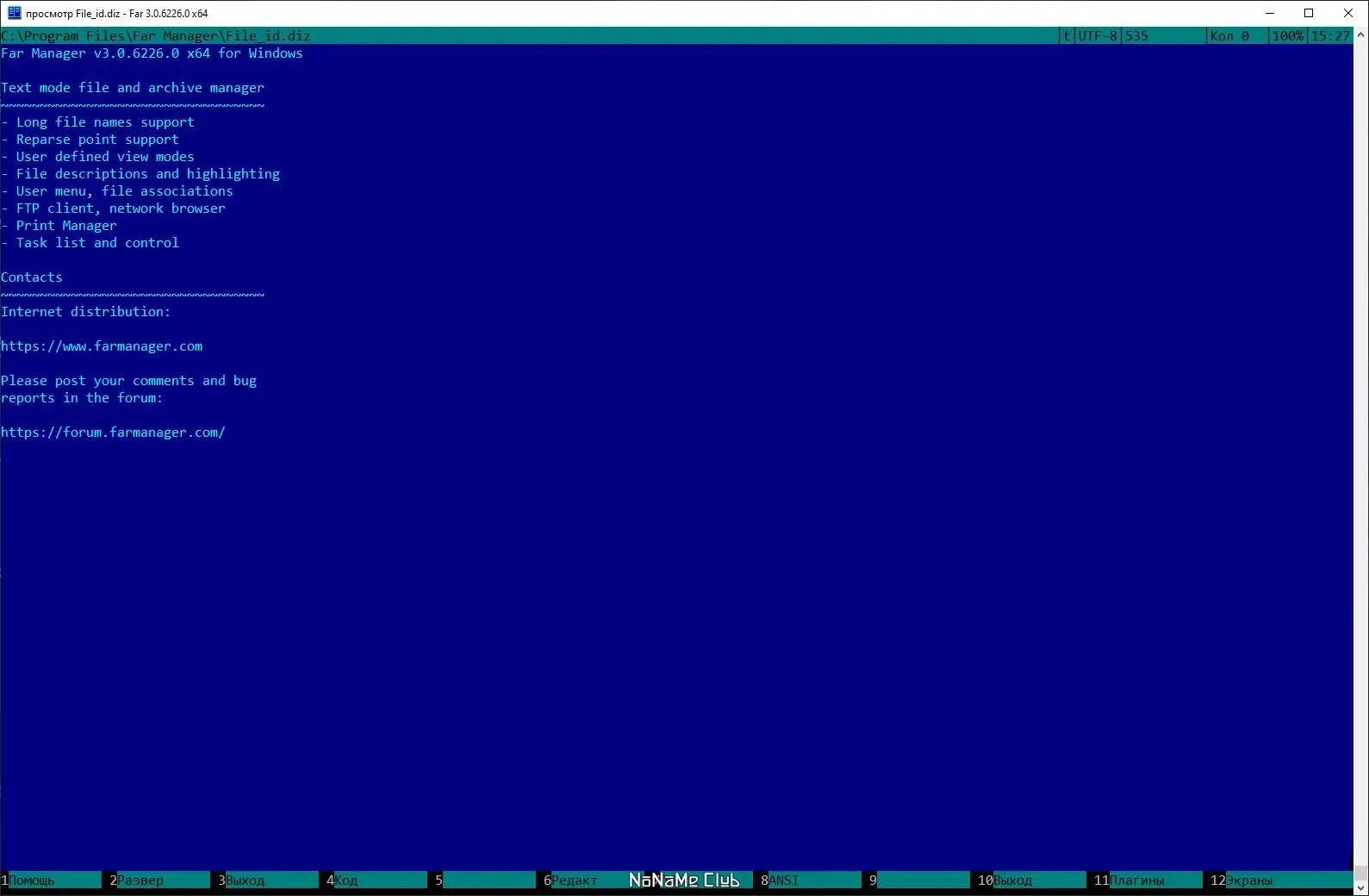Screen dimensions: 1369x896
Task: Click the 100% position indicator
Action: [1288, 35]
